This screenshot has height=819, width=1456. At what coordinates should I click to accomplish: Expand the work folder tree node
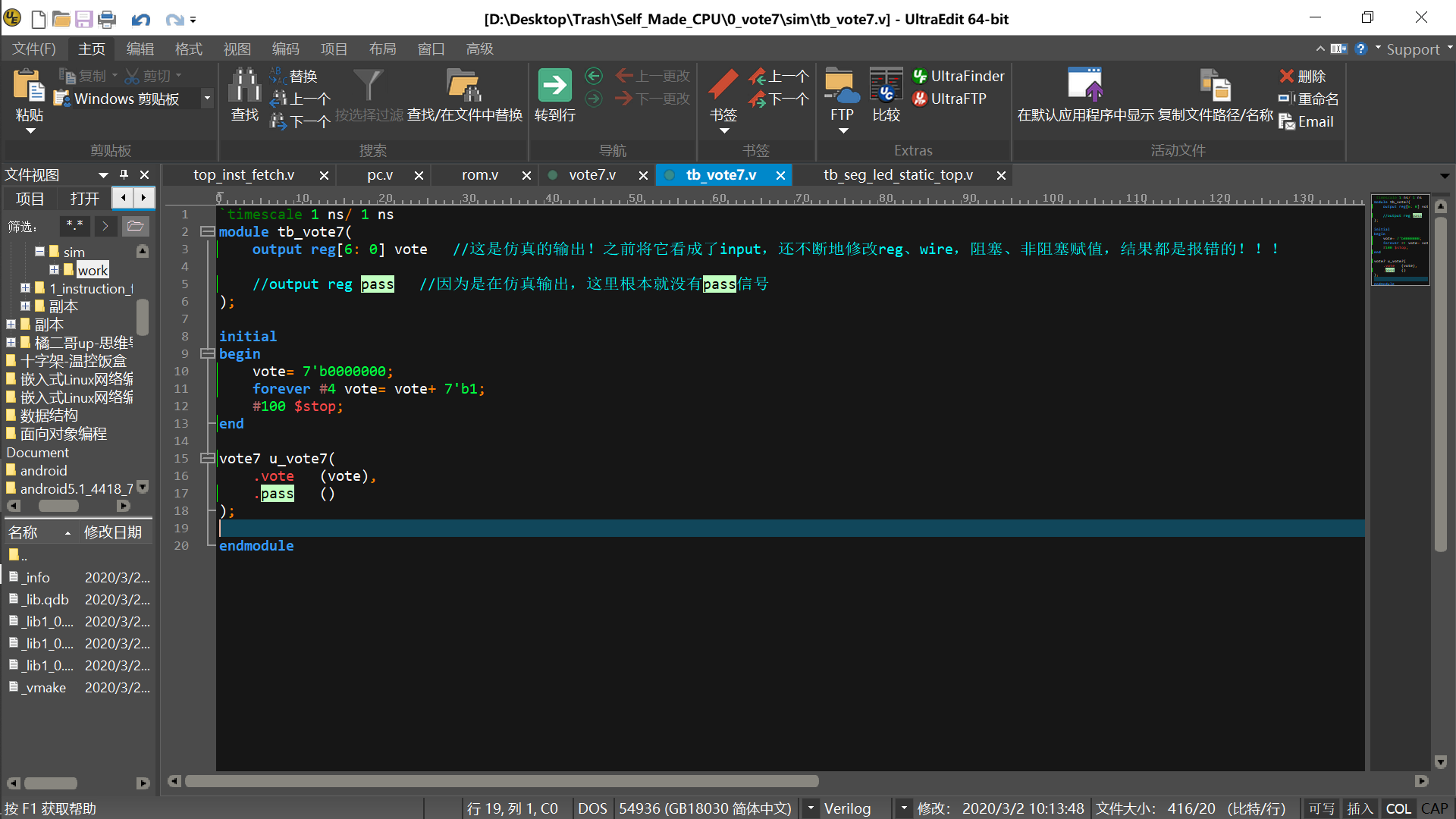[54, 270]
